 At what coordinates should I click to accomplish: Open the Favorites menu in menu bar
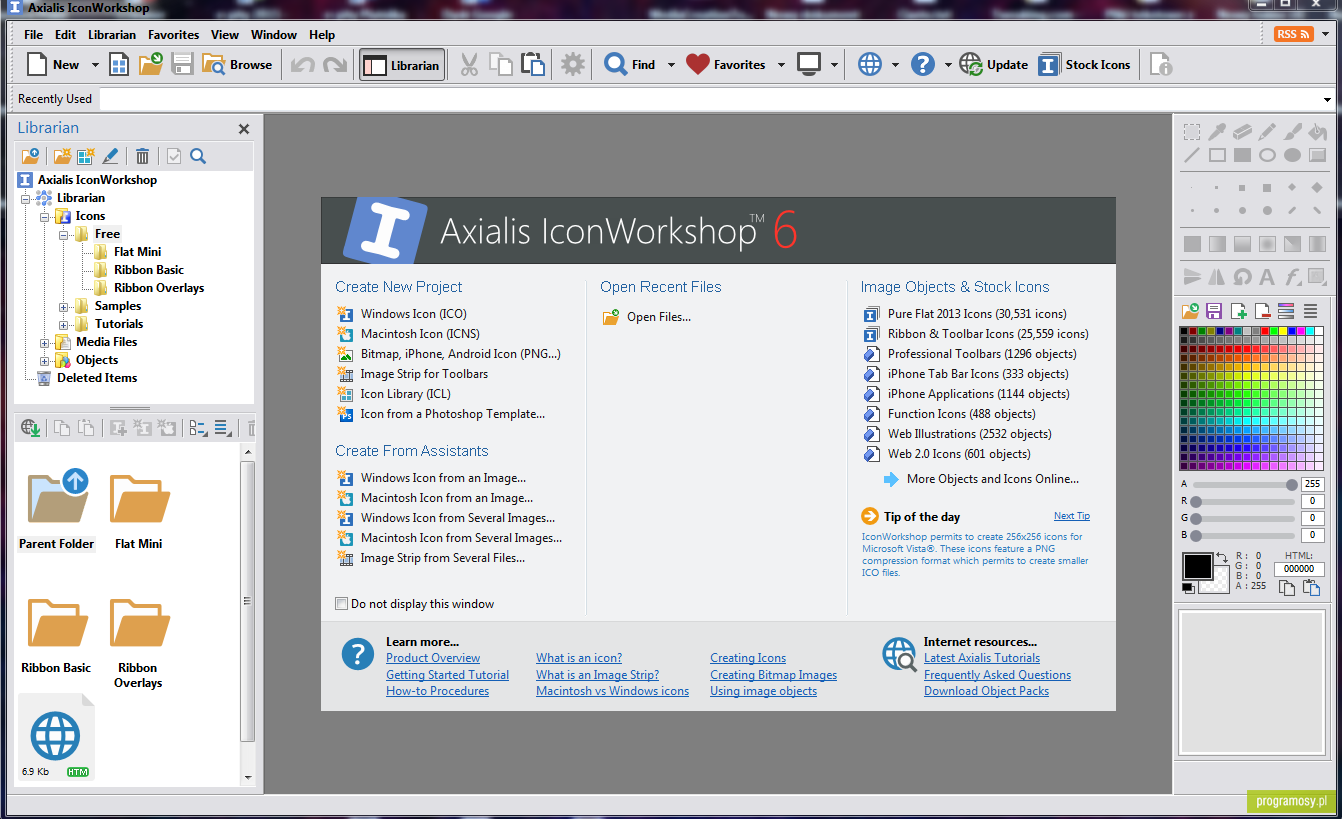(x=174, y=34)
